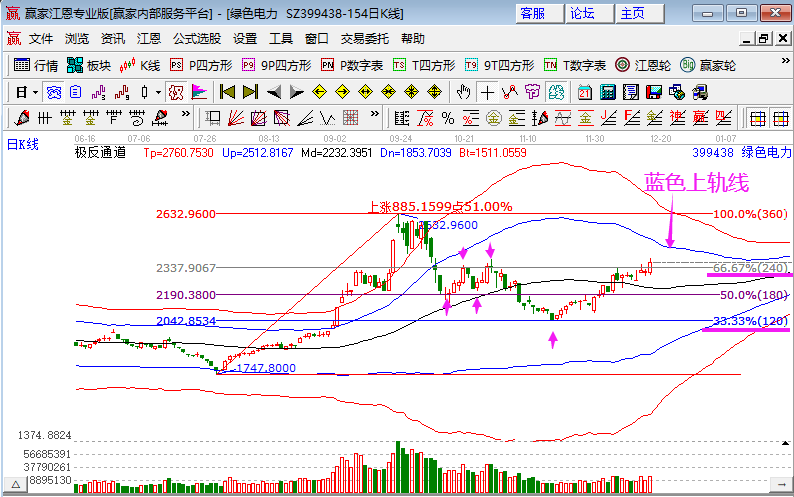Select the hand pan tool
This screenshot has width=794, height=497.
point(463,92)
